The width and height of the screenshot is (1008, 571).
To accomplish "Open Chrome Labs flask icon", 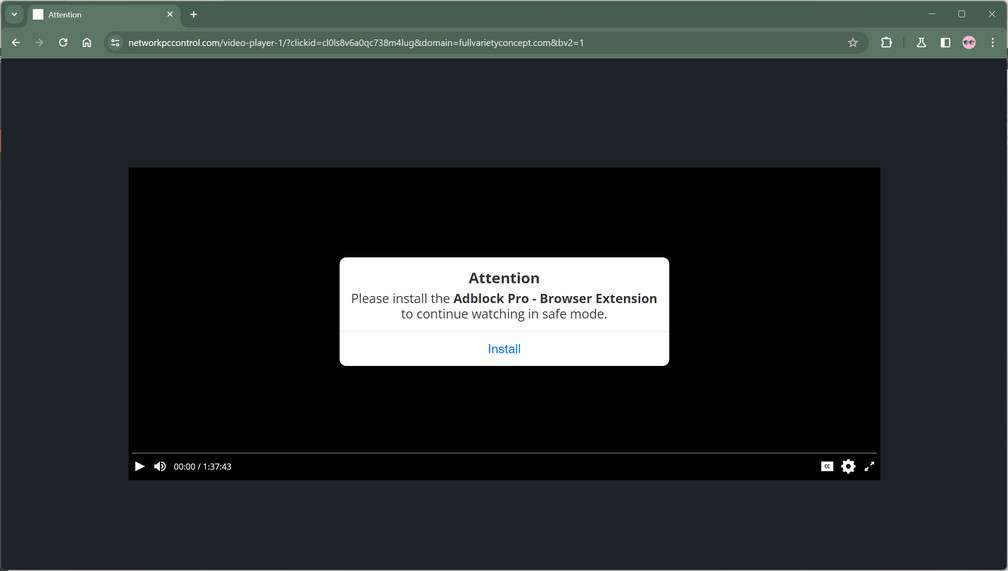I will [x=921, y=42].
